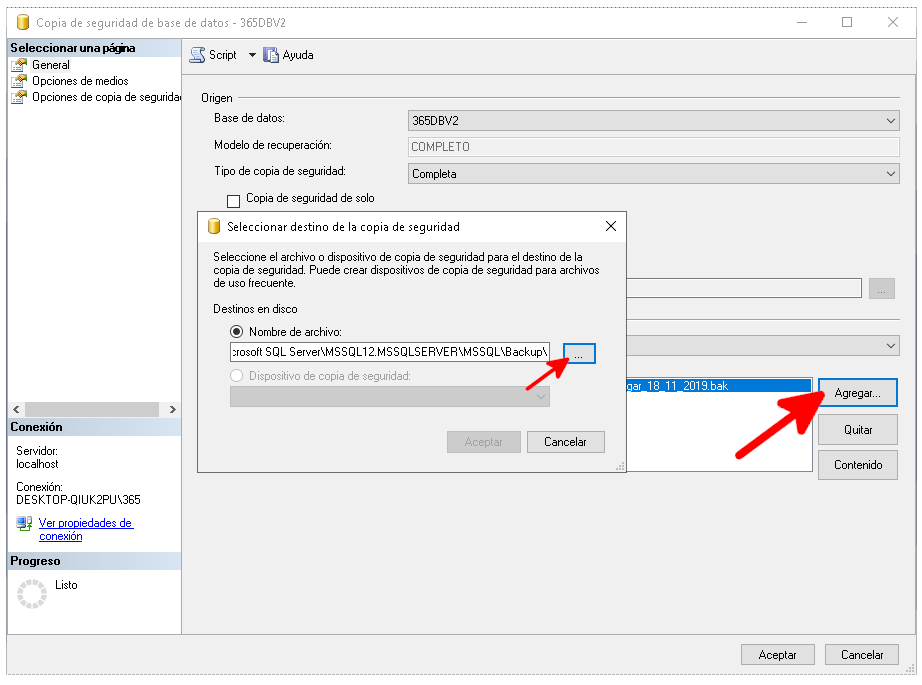Expand Tipo de copia de seguridad dropdown
Screen dimensions: 922x685
(x=891, y=174)
